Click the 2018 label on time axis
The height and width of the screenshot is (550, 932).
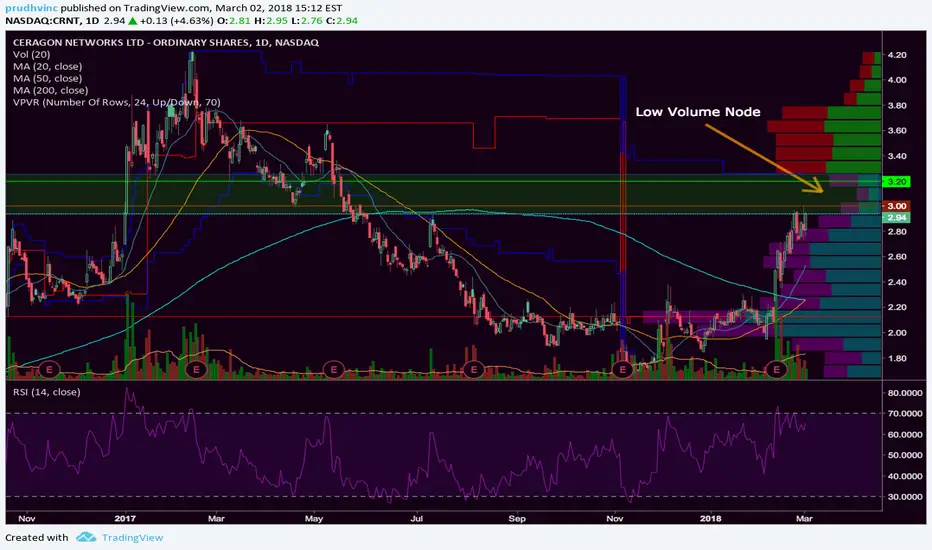tap(710, 518)
